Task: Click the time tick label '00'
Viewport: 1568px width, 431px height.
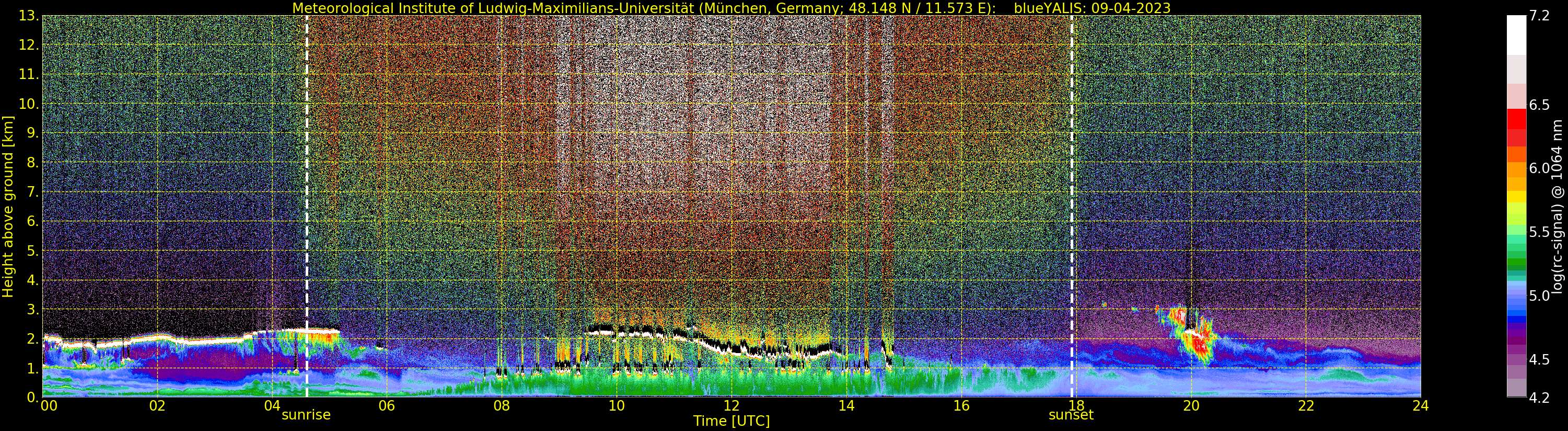Action: 49,406
